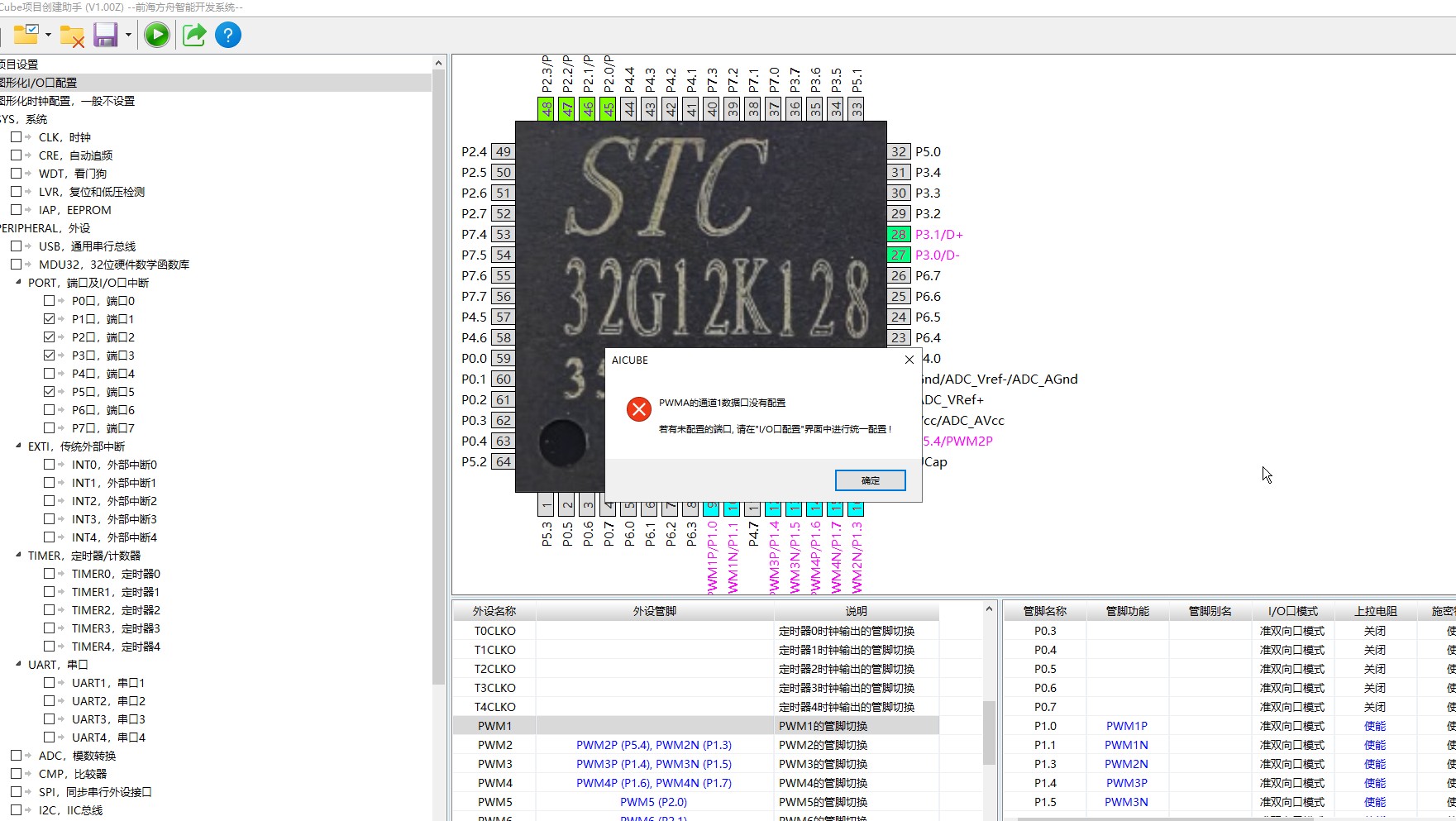Click the green export/share icon

pyautogui.click(x=193, y=35)
